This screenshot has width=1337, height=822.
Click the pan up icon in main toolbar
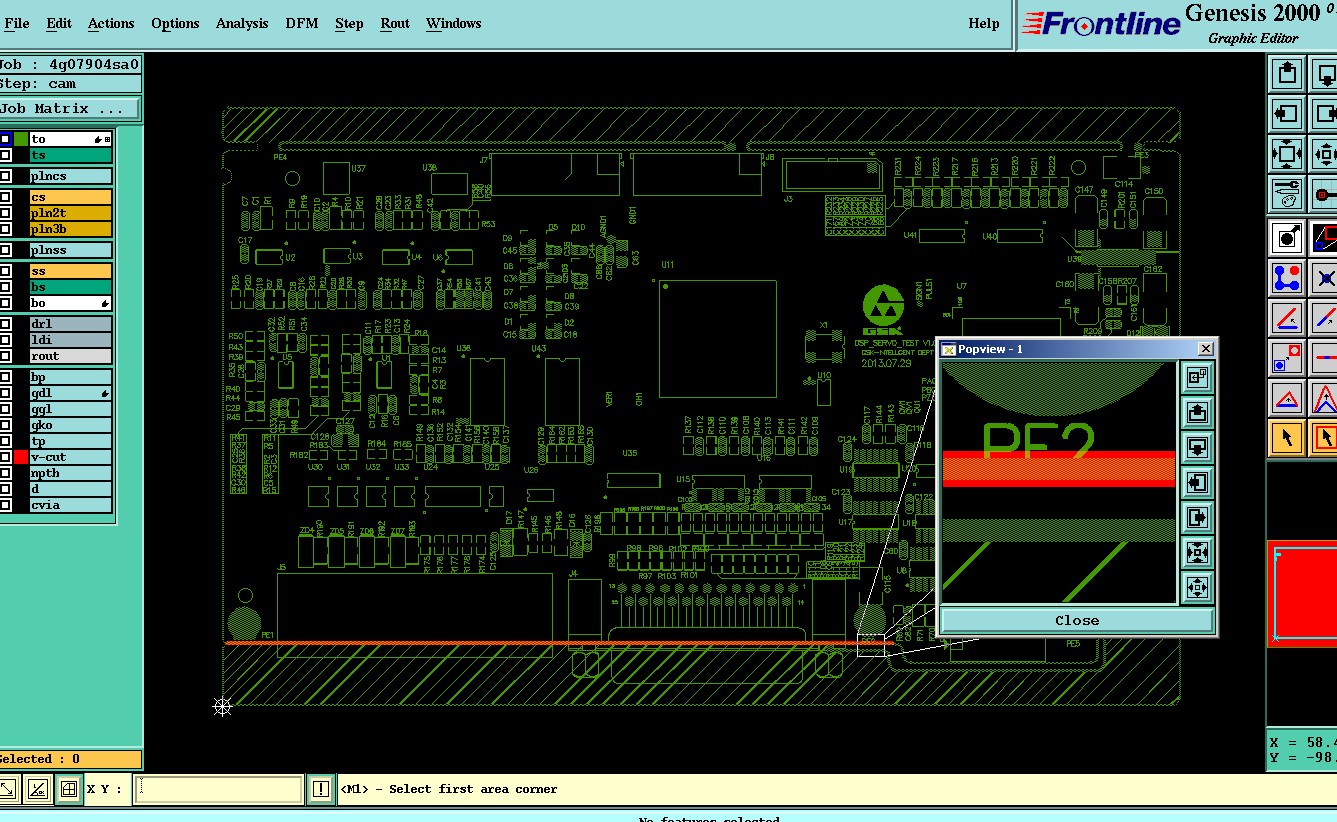pos(1287,74)
